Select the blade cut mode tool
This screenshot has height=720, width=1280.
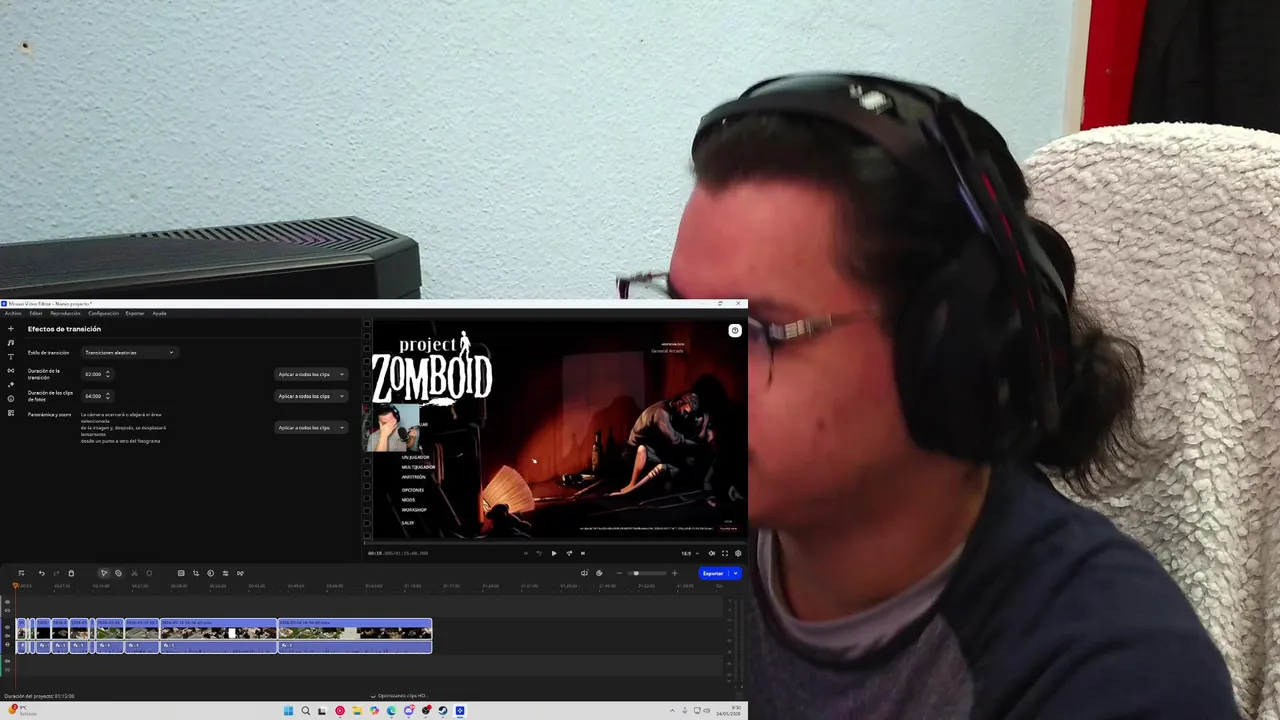pos(118,573)
